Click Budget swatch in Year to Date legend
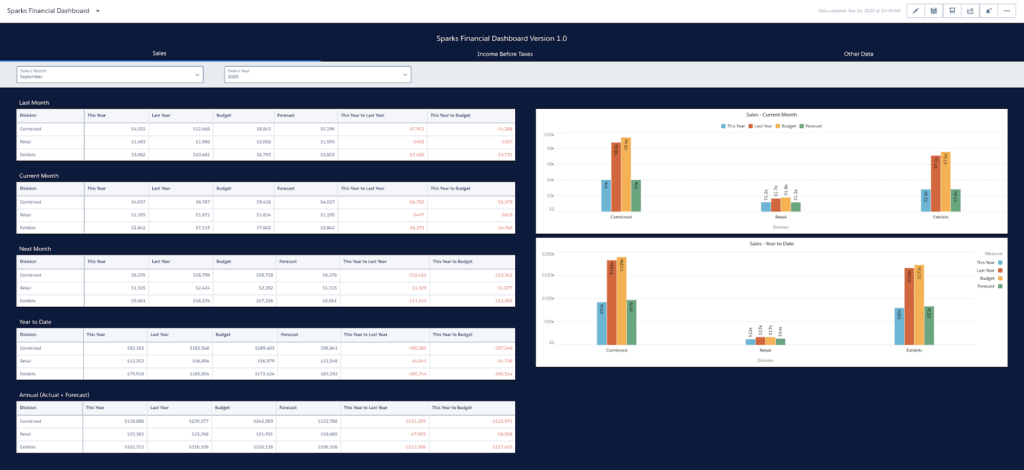1024x470 pixels. coord(999,278)
